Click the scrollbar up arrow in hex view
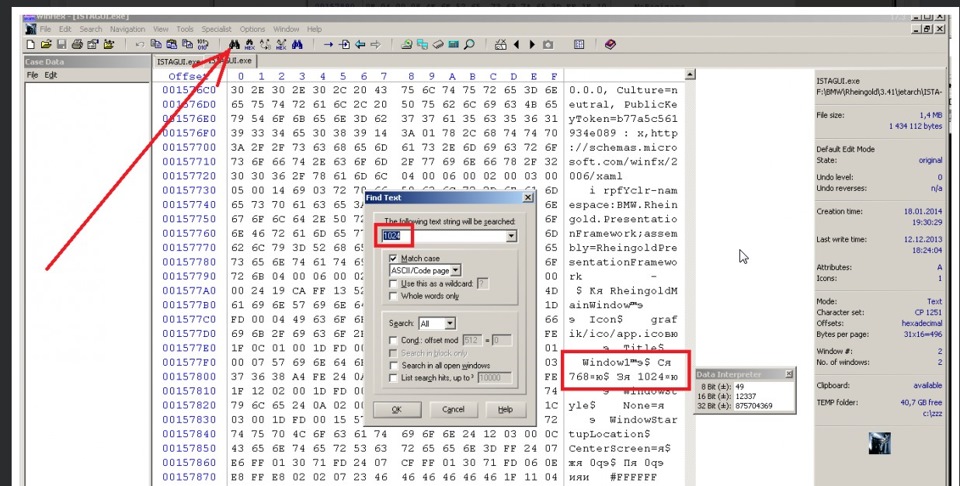 point(690,75)
